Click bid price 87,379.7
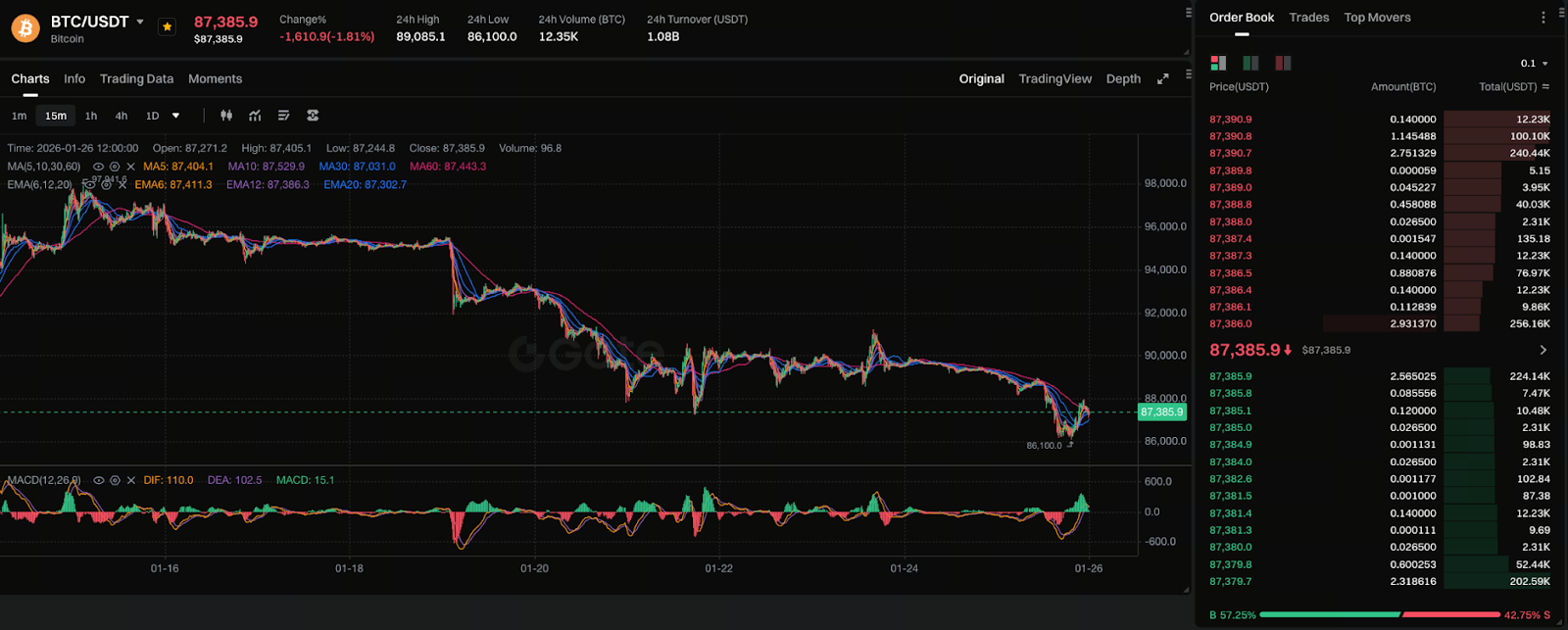 (1231, 582)
